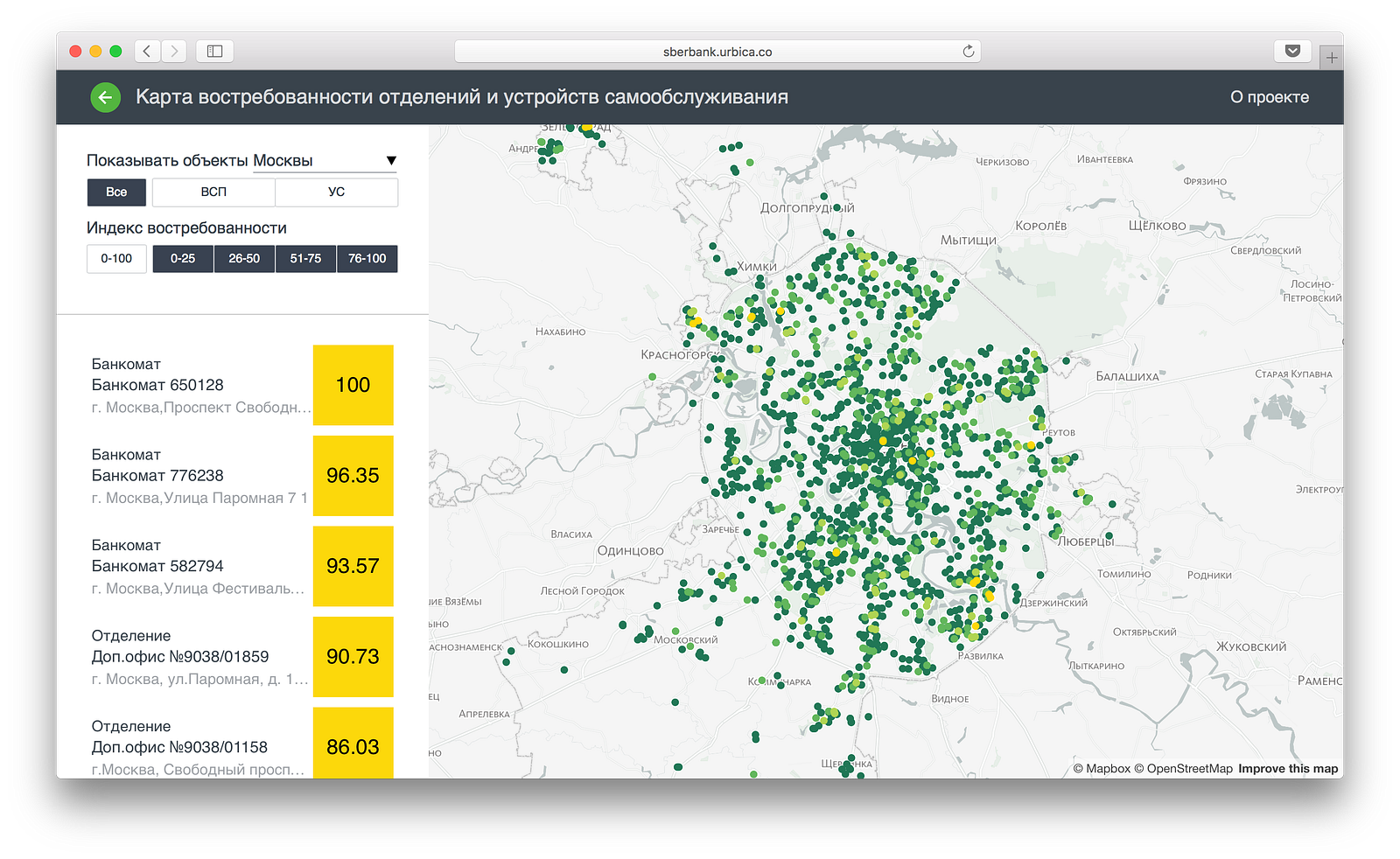Toggle the 26-50 index range filter
Viewport: 1400px width, 859px height.
coord(244,259)
